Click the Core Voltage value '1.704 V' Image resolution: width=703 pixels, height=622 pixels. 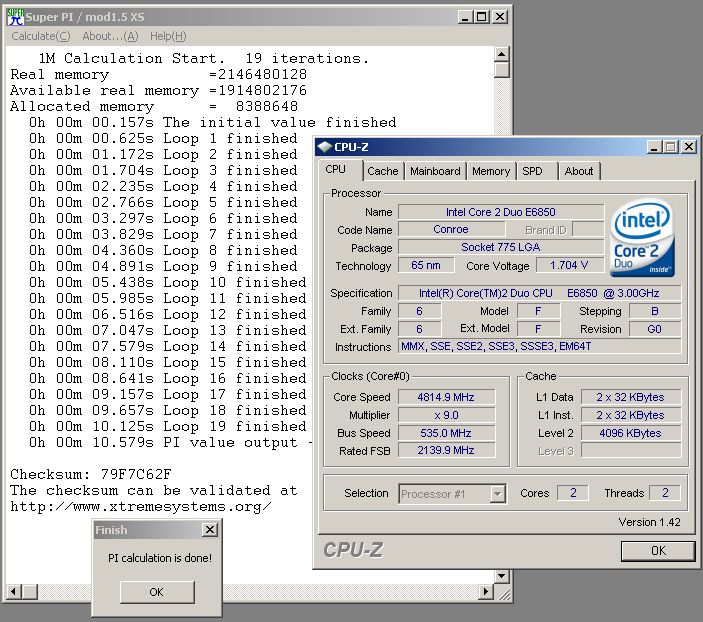(x=568, y=265)
